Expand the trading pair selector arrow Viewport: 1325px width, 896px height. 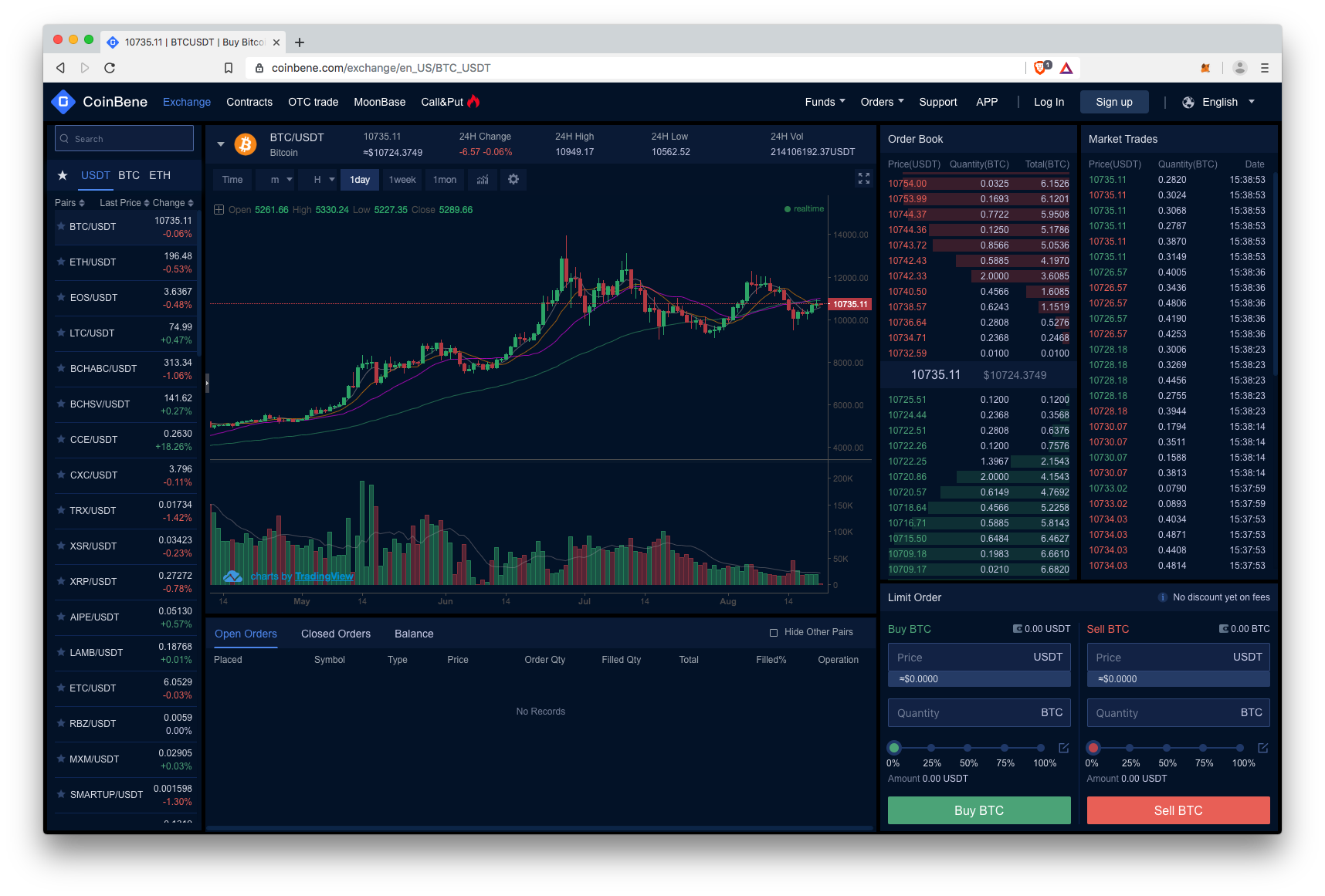(221, 144)
